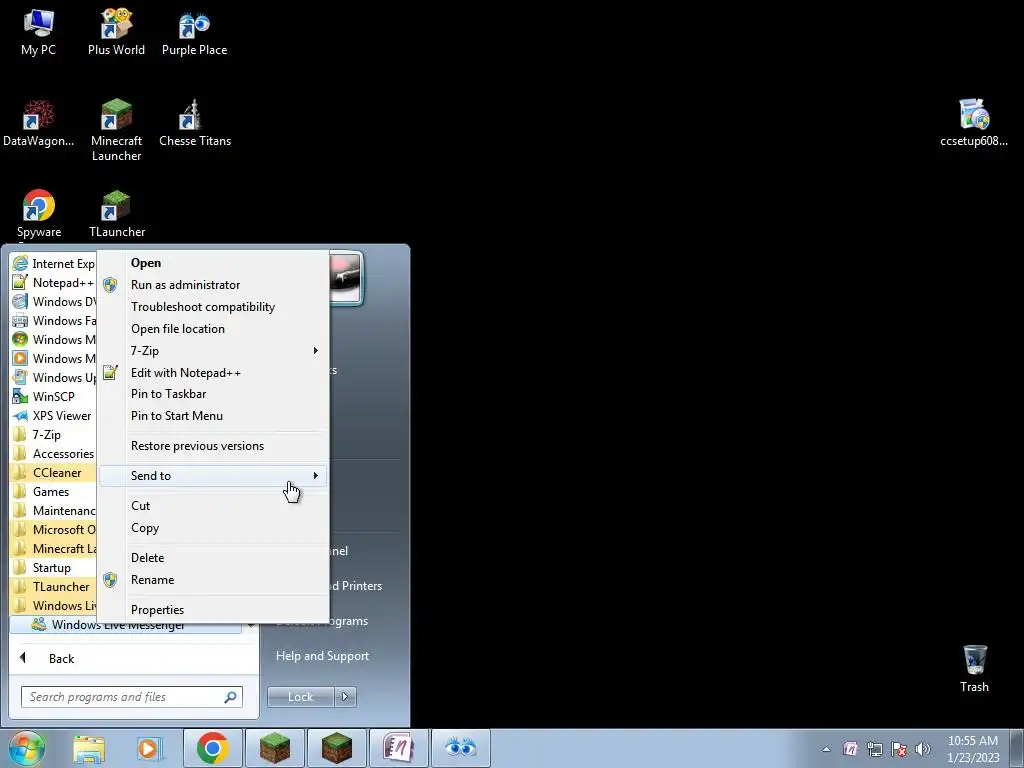Image resolution: width=1024 pixels, height=768 pixels.
Task: Open Notepad++ from the programs list
Action: [x=54, y=283]
